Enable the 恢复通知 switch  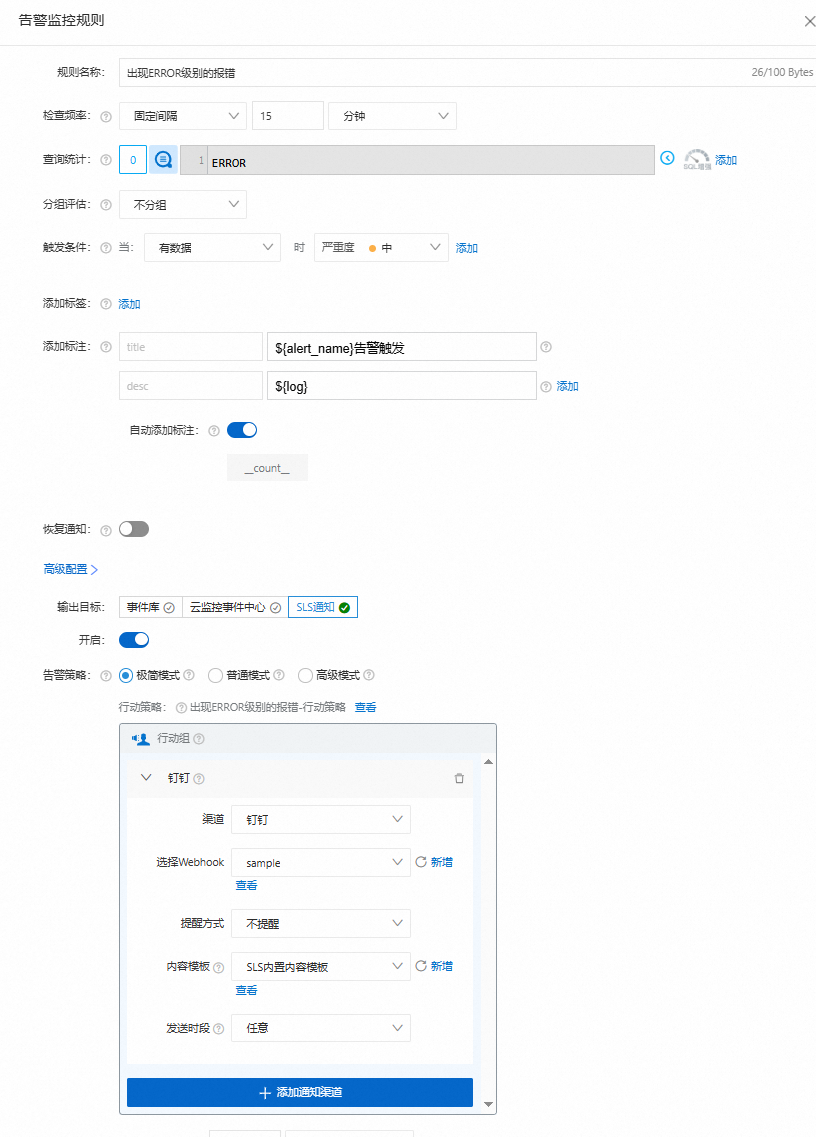[x=133, y=528]
